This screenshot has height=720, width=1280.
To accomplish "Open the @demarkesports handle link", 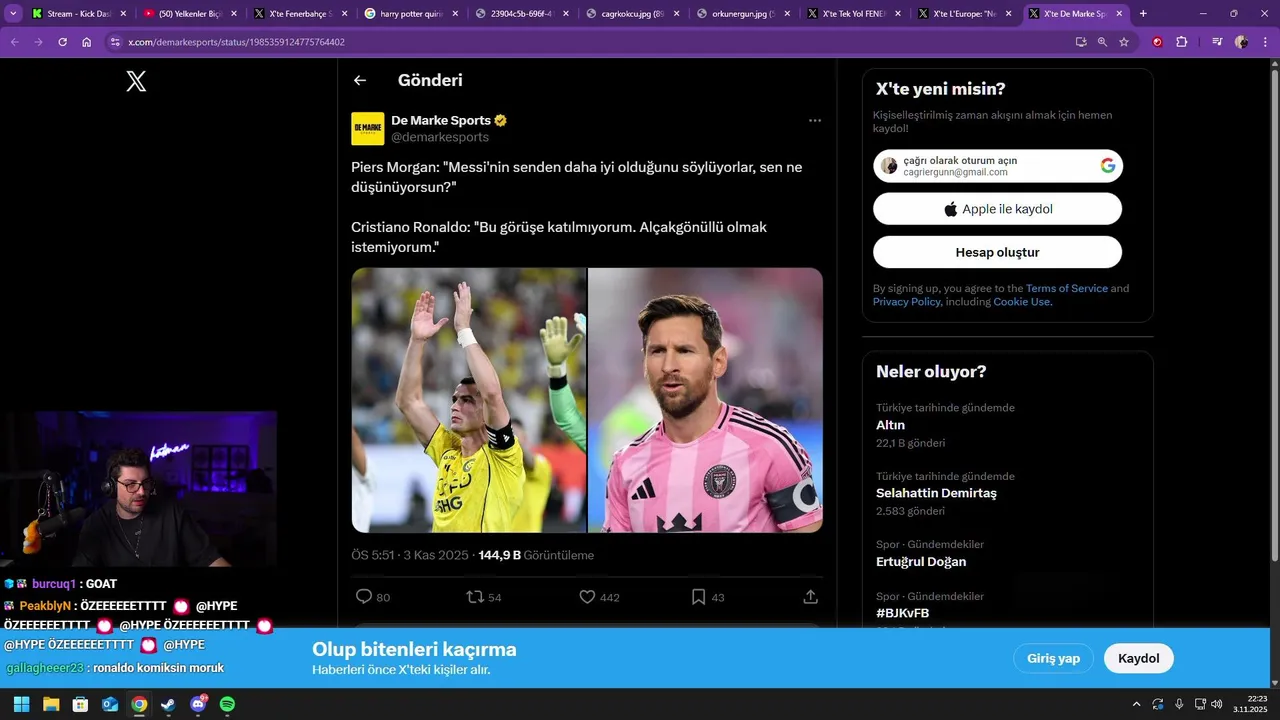I will pos(440,137).
